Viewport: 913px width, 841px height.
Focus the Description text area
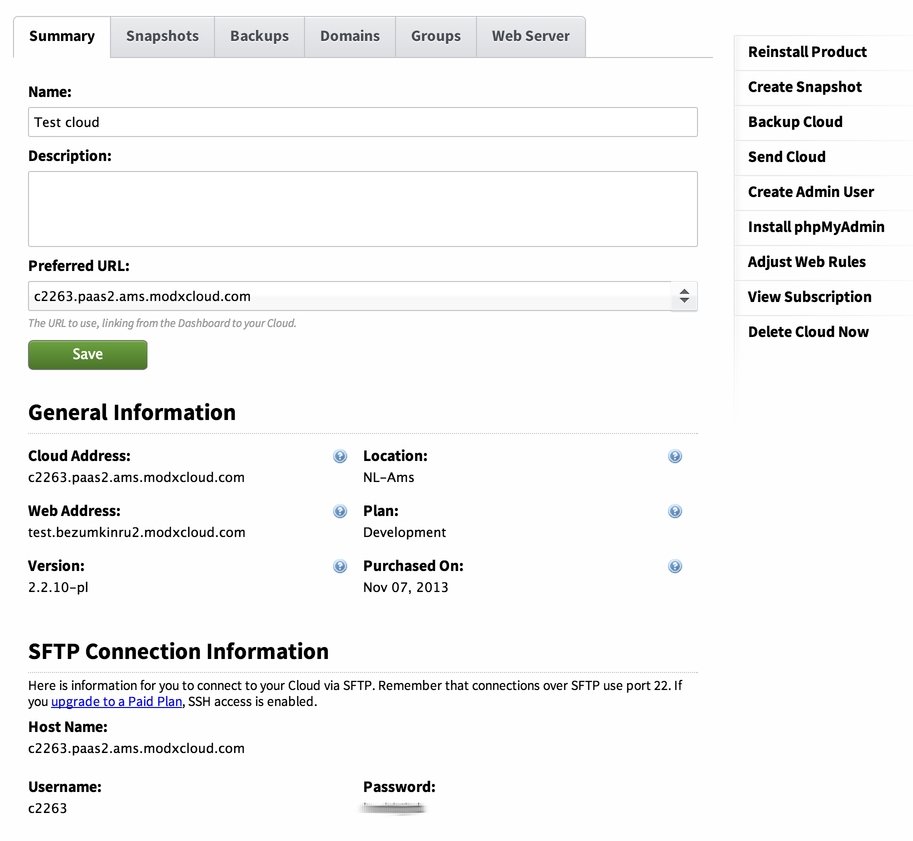click(x=362, y=208)
